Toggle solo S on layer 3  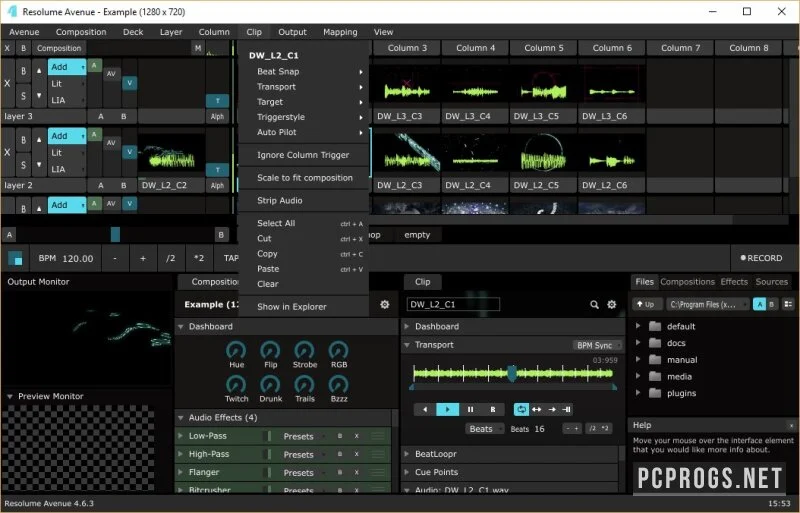tap(23, 95)
